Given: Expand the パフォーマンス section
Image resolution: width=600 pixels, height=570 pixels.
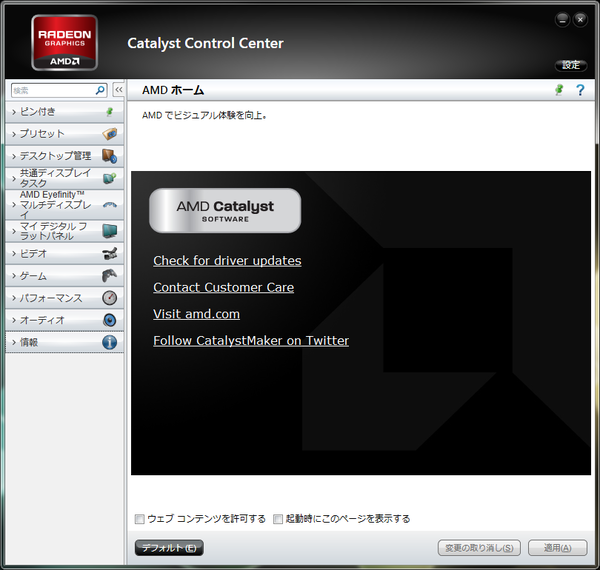Looking at the screenshot, I should (x=64, y=298).
